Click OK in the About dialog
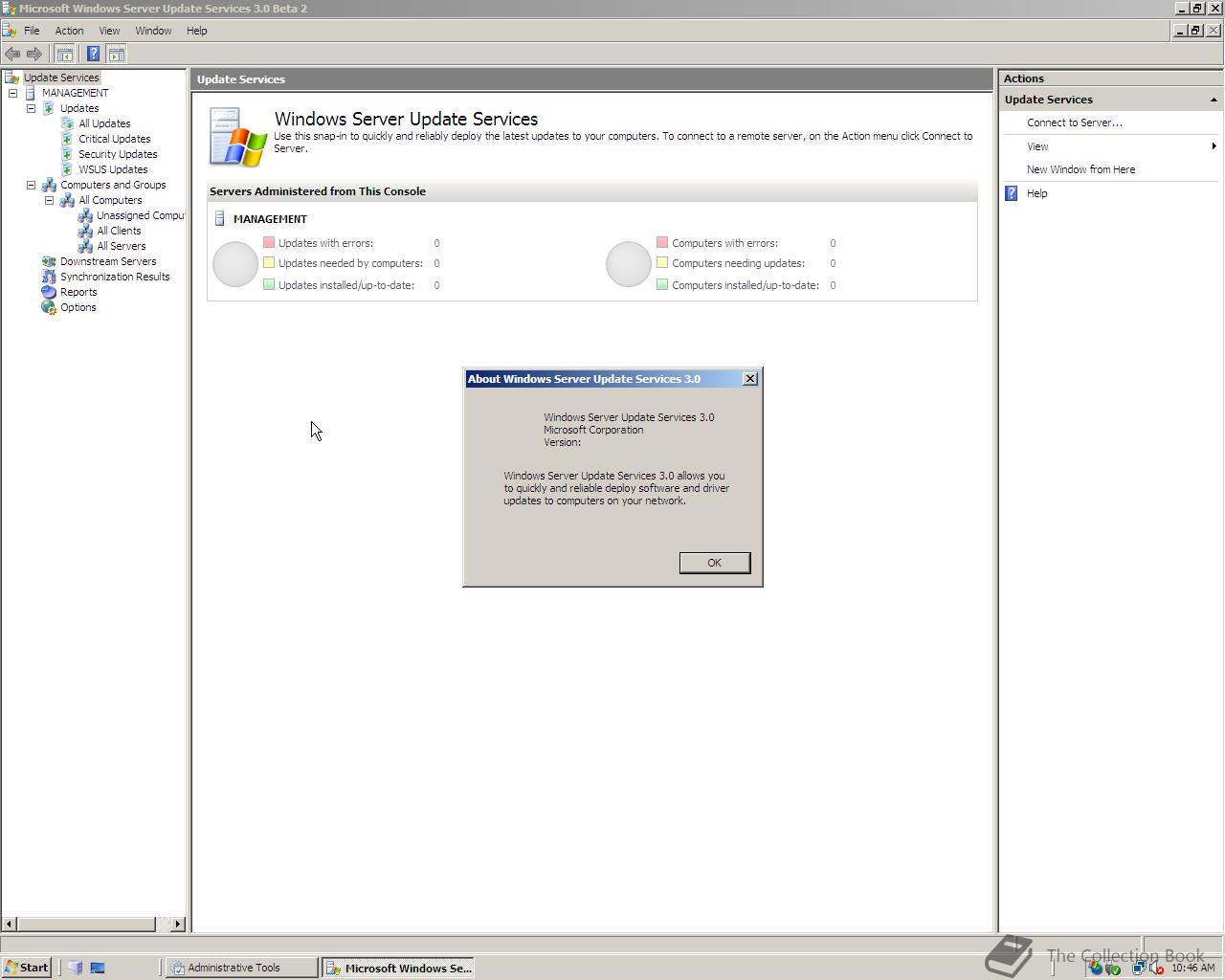 point(715,563)
